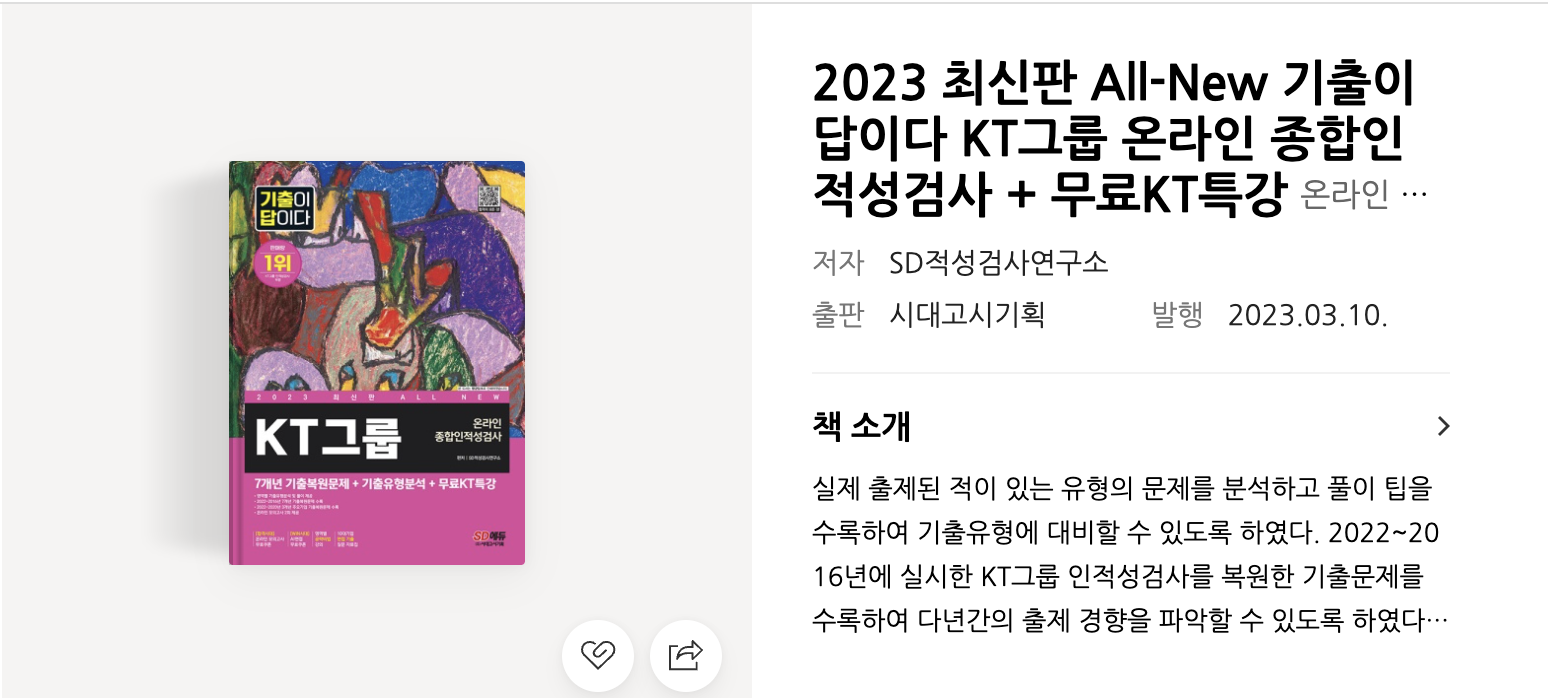Open author SD적성검사연구소 link
The width and height of the screenshot is (1548, 698).
coord(999,263)
